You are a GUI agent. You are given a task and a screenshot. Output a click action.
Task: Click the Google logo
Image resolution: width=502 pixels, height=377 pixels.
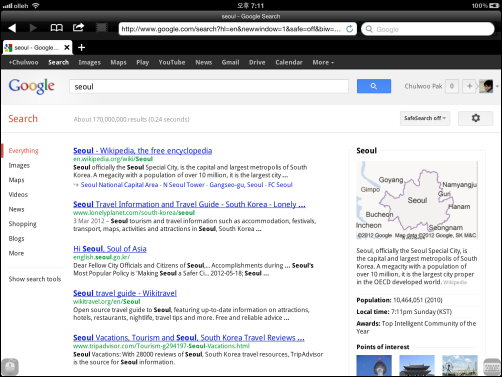(31, 86)
